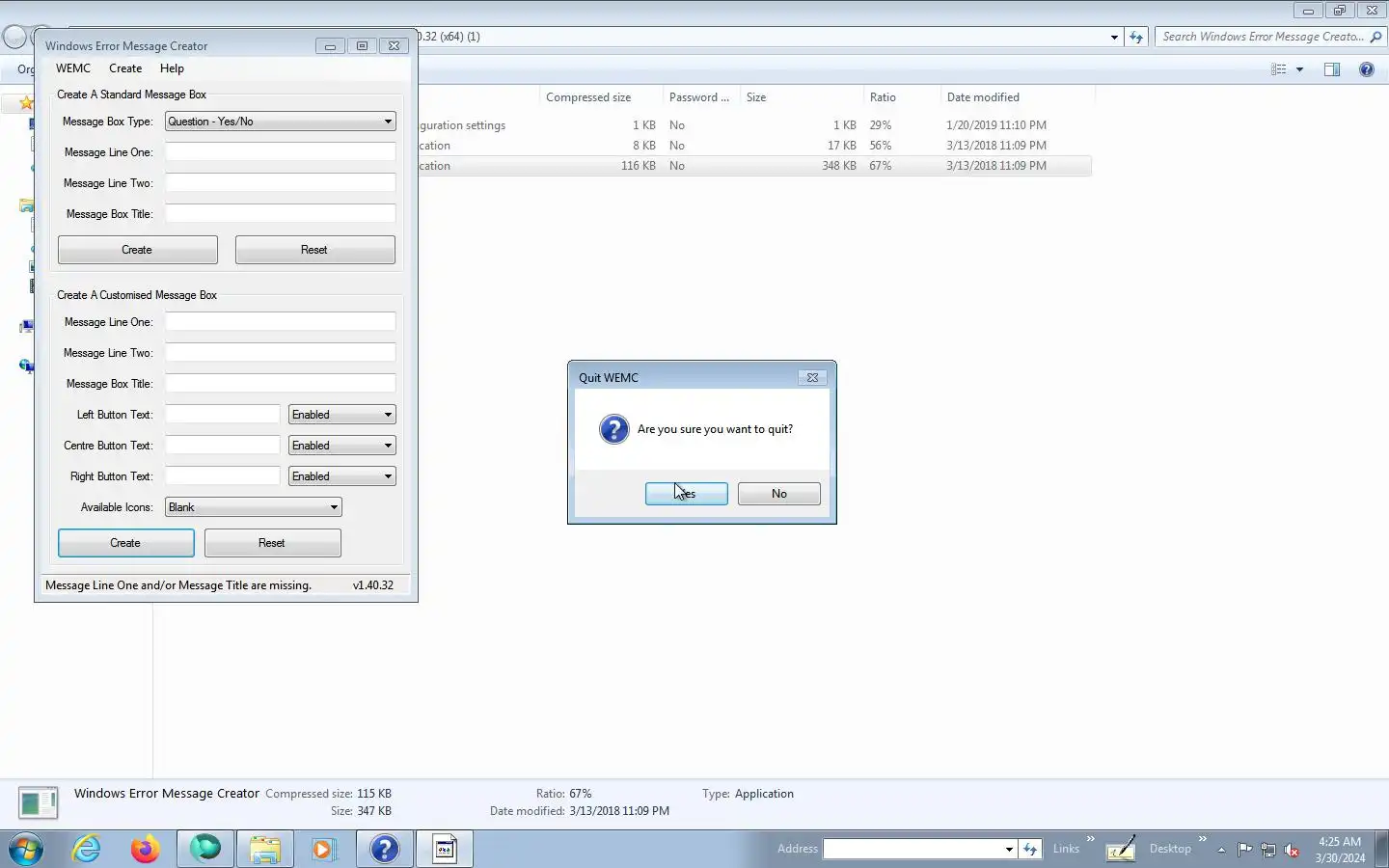1389x868 pixels.
Task: Open the WEMC menu
Action: click(73, 68)
